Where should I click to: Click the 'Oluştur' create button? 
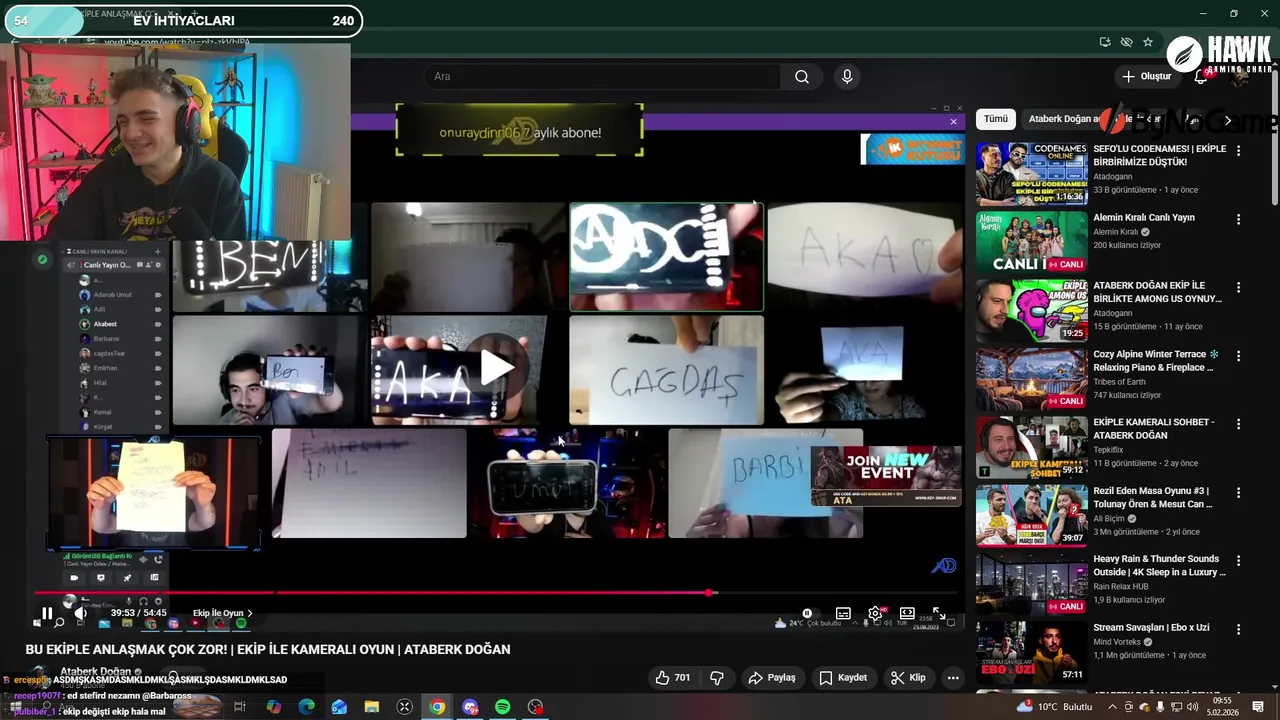point(1146,77)
